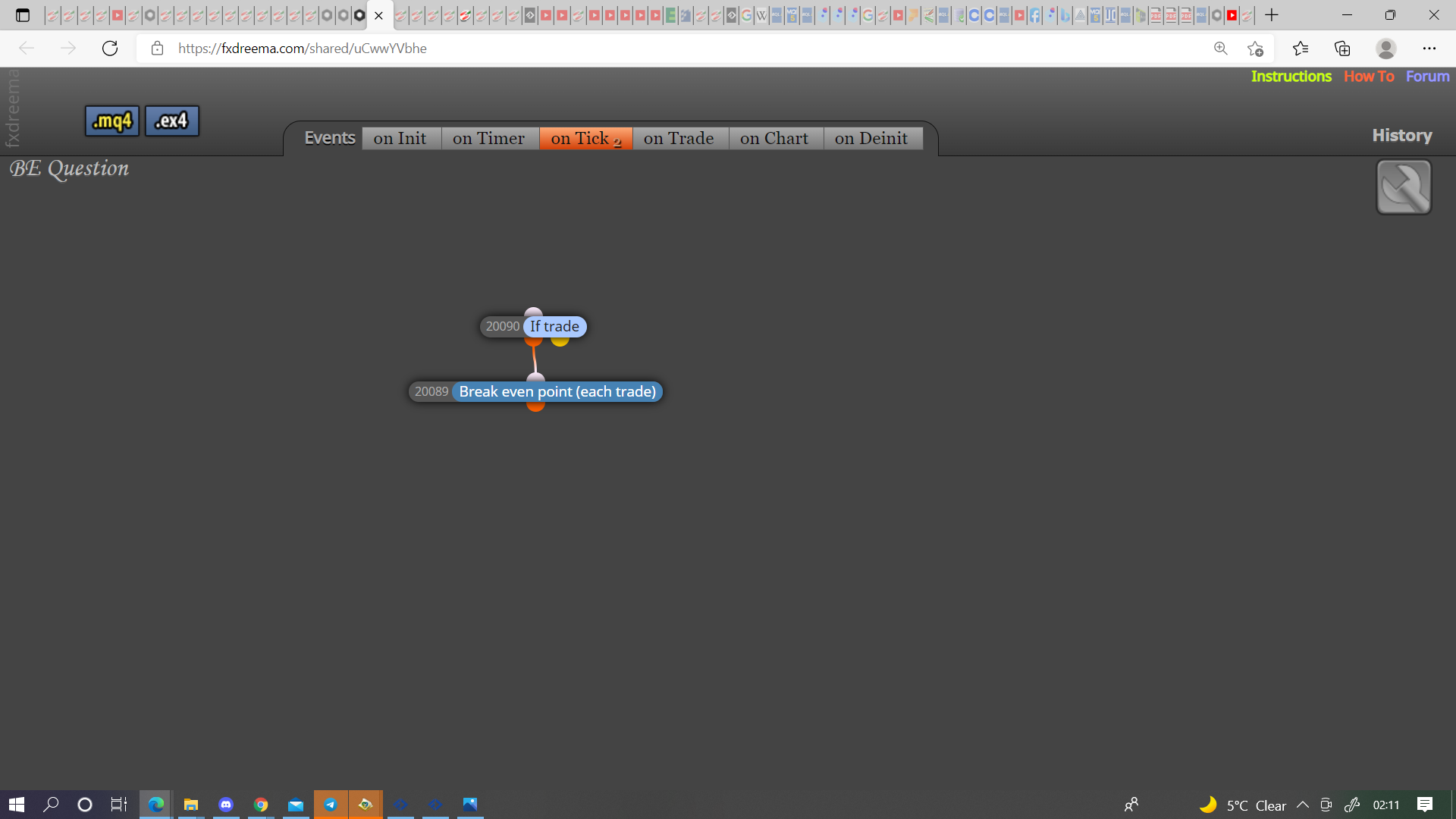
Task: Select the on Tick events tab
Action: pos(585,138)
